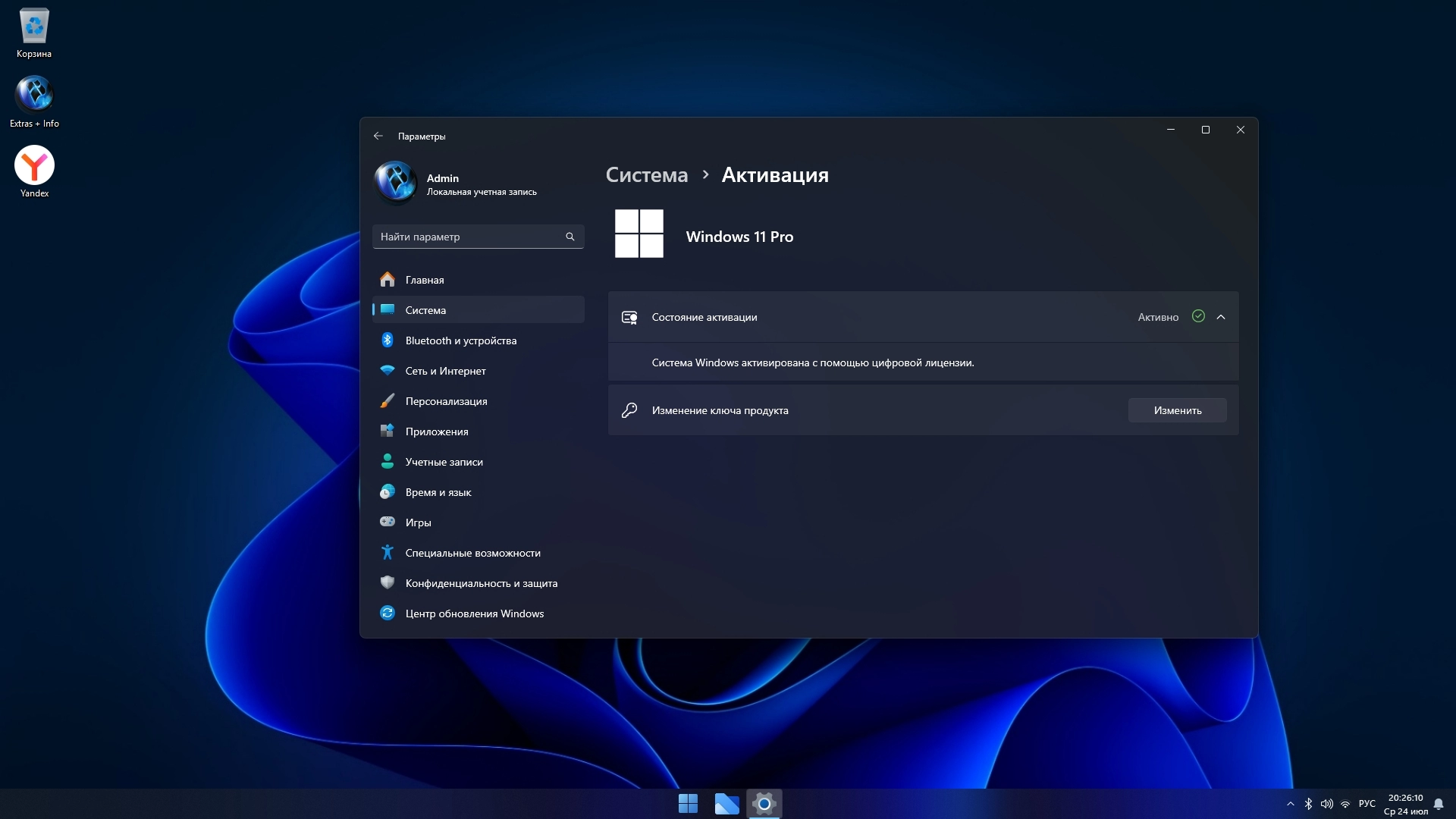Viewport: 1456px width, 819px height.
Task: Click the Изменить product key button
Action: coord(1177,410)
